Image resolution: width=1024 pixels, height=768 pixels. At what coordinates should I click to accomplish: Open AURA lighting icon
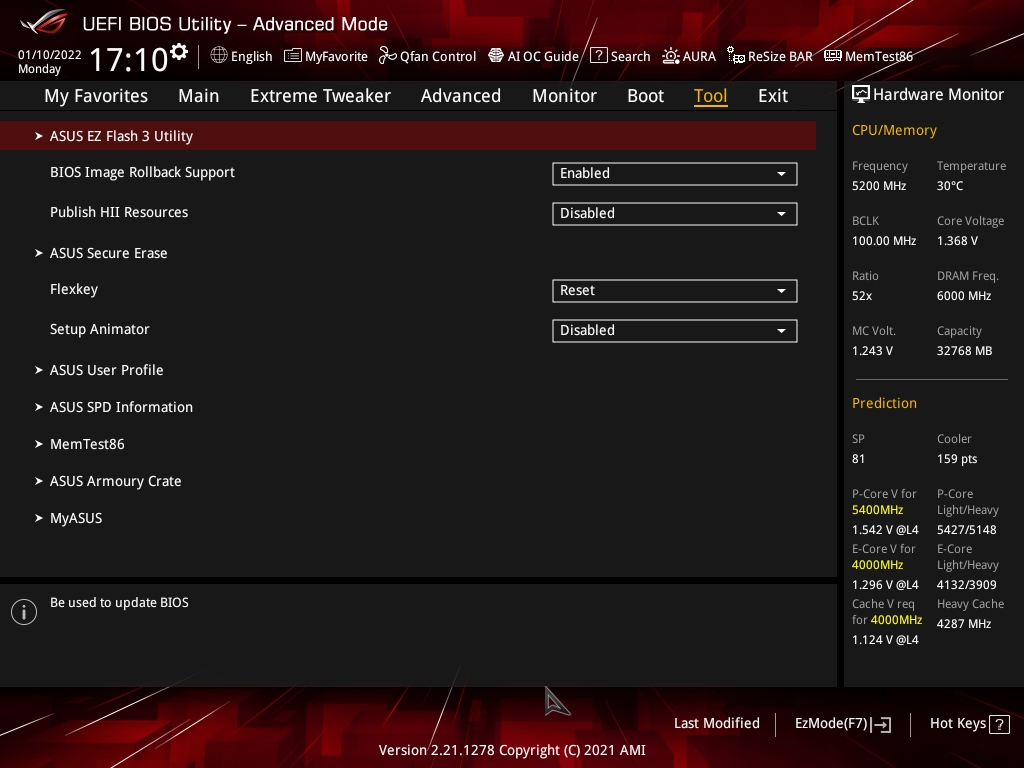(671, 56)
